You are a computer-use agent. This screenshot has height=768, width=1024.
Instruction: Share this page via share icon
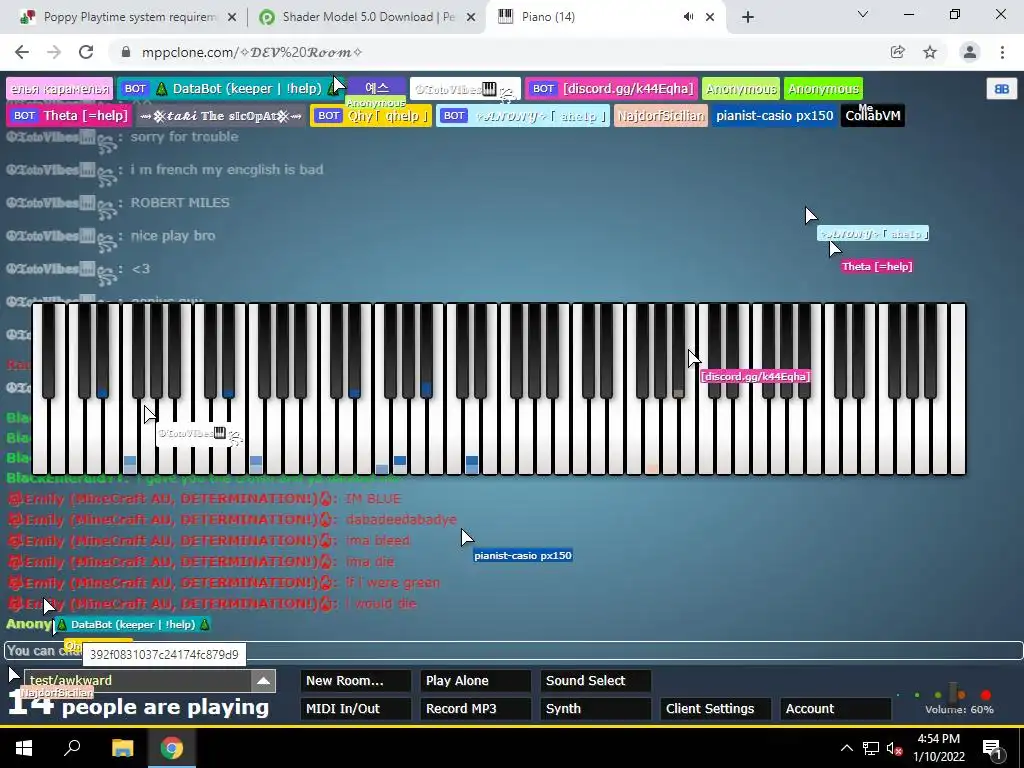pos(897,52)
